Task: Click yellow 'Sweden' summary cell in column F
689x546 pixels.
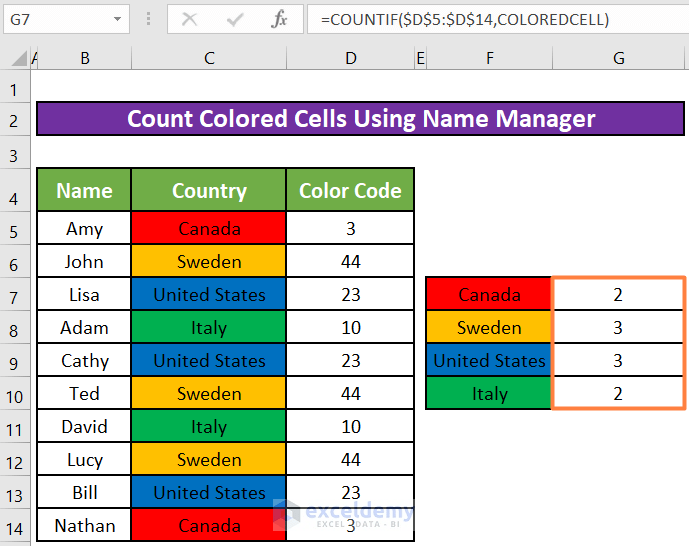Action: 489,327
